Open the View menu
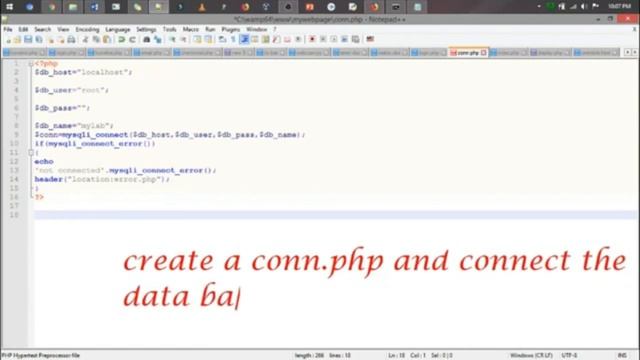The image size is (640, 360). [63, 29]
